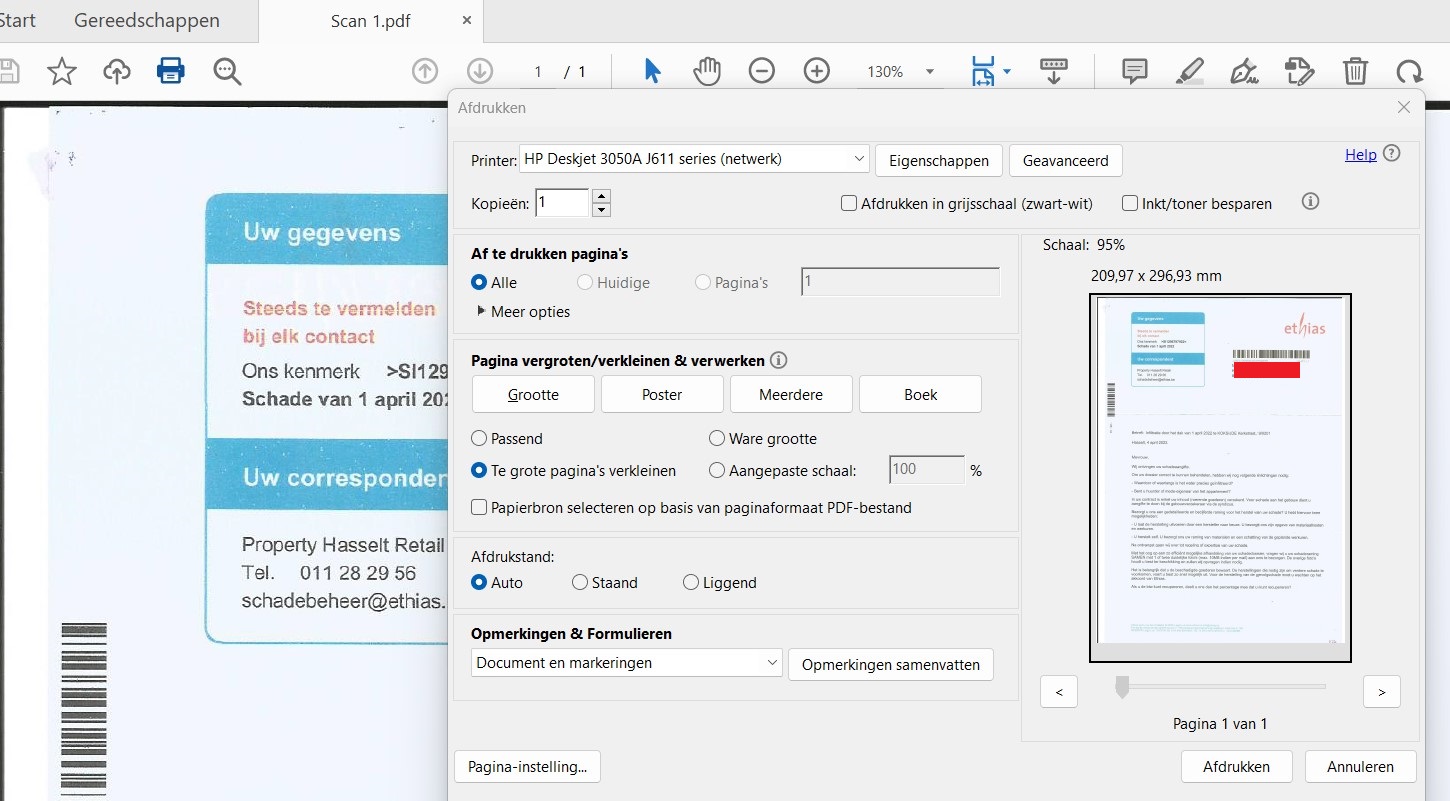Screen dimensions: 1450x801
Task: Click the star bookmark icon
Action: 62,71
